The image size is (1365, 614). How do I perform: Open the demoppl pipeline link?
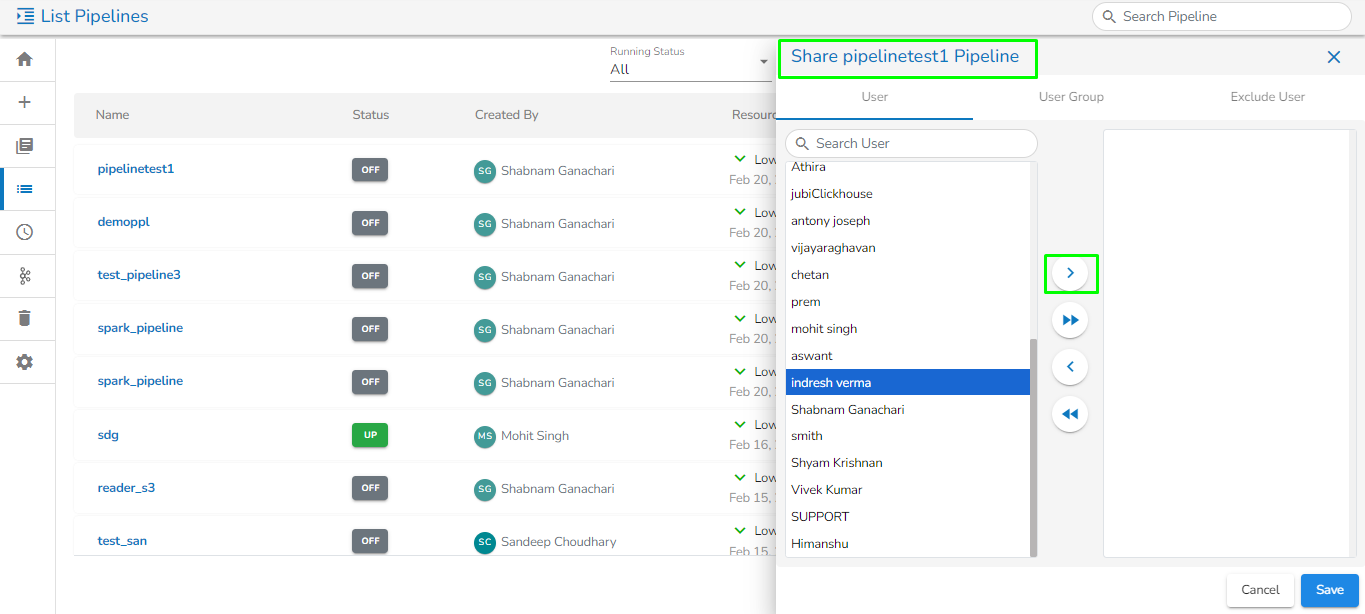(124, 222)
